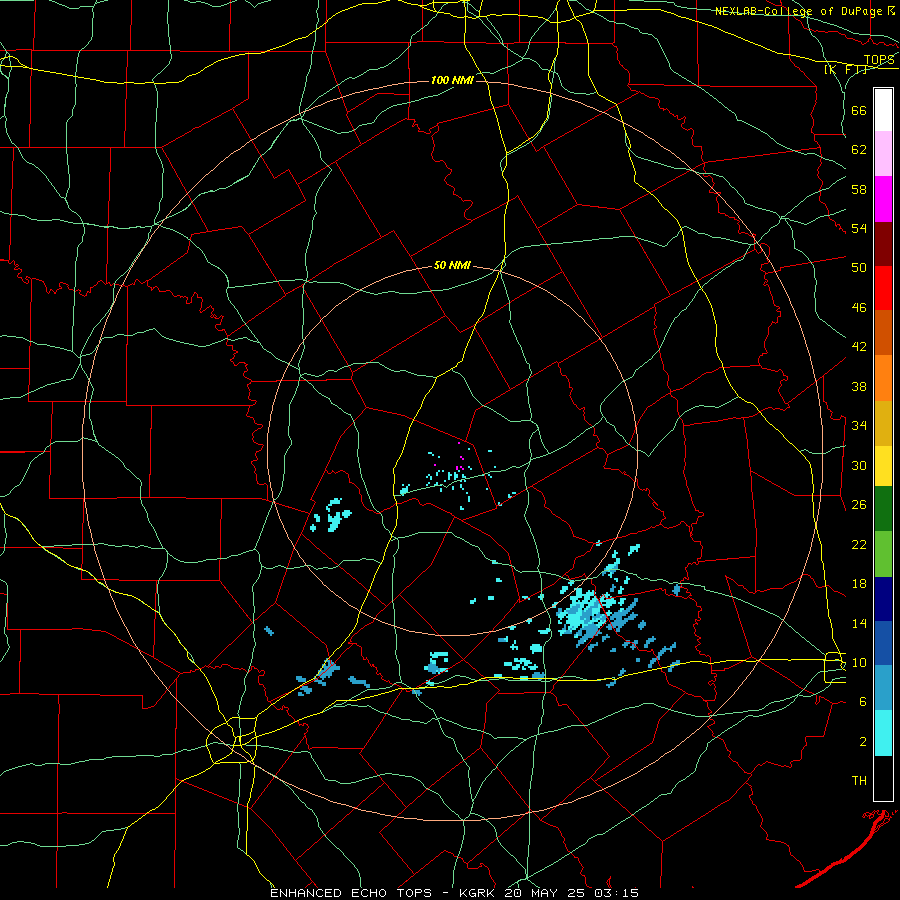This screenshot has height=900, width=900.
Task: Click the '30' legend value
Action: pyautogui.click(x=859, y=465)
